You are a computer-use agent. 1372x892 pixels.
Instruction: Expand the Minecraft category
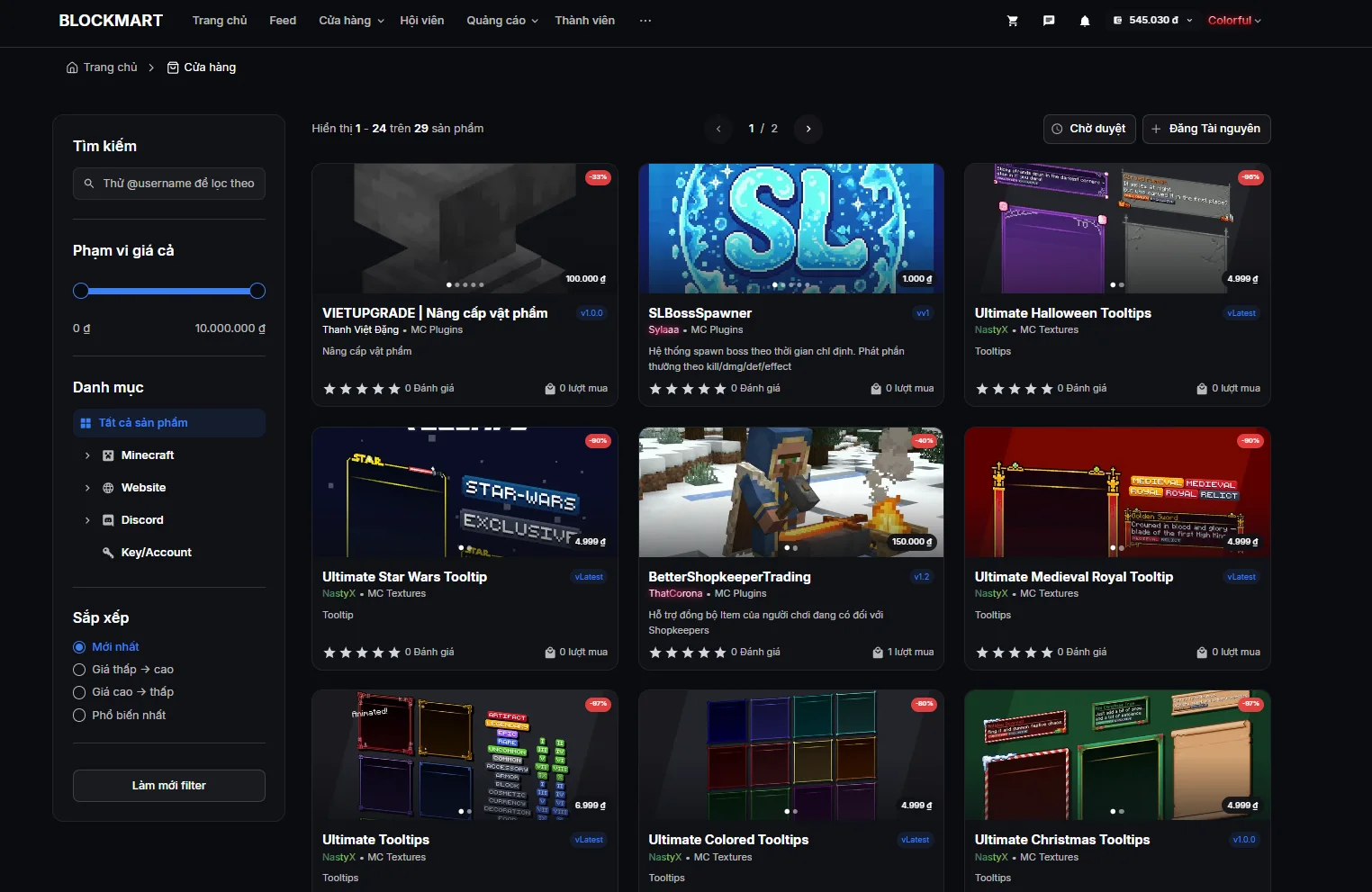click(87, 455)
